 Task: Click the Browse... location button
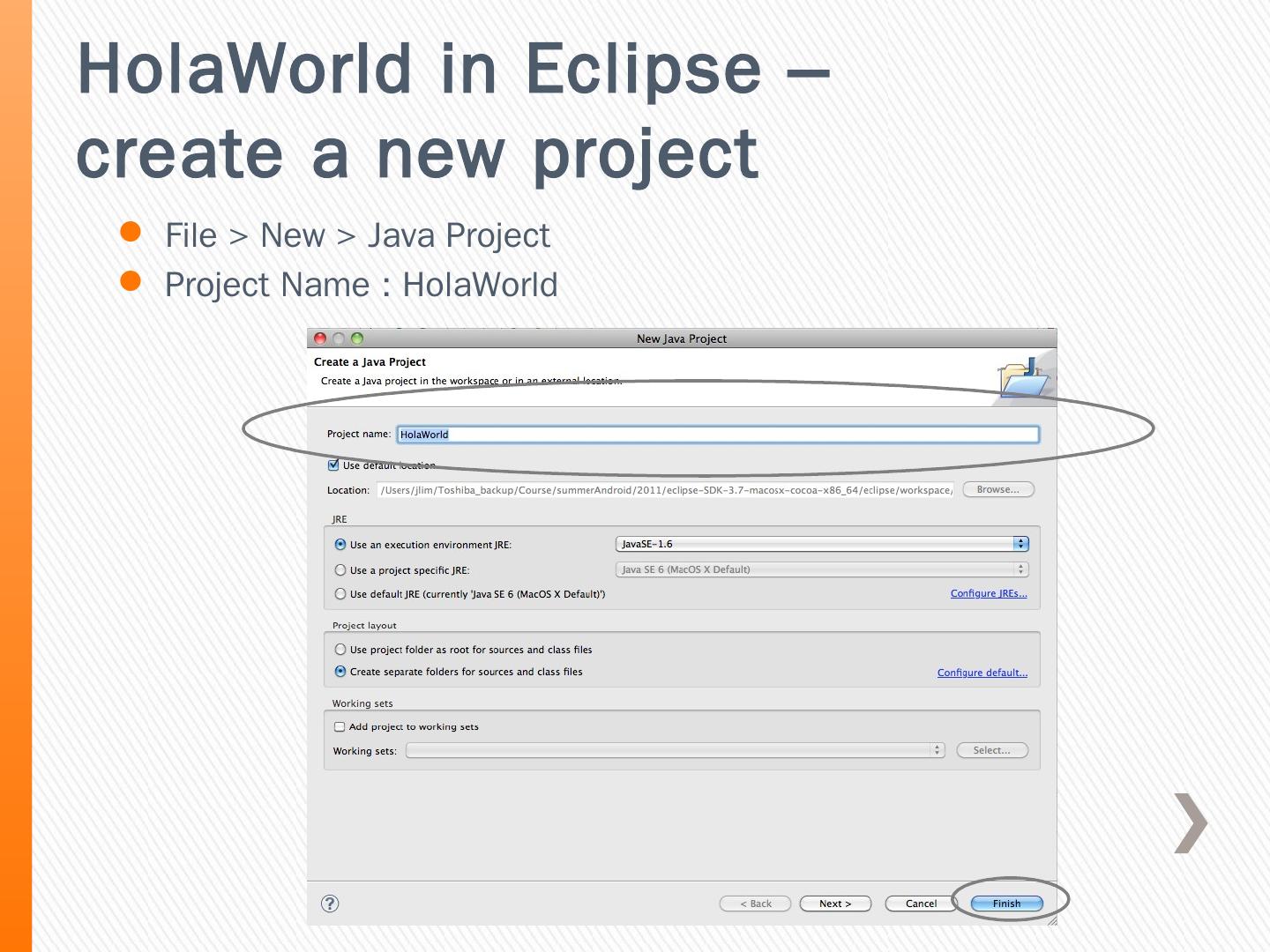click(x=998, y=489)
